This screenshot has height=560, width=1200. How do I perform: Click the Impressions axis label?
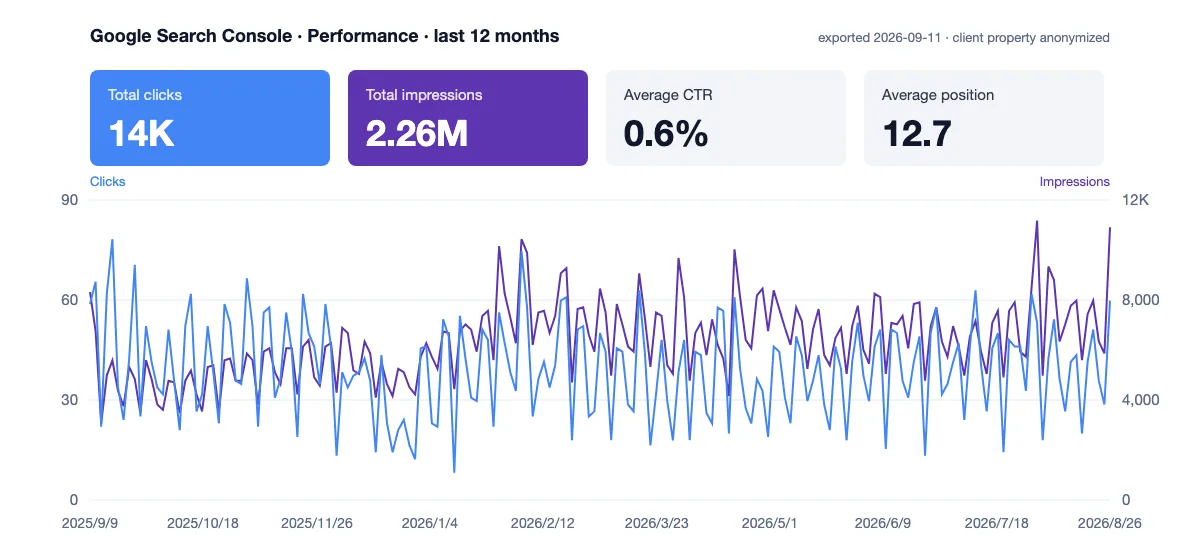click(1074, 182)
